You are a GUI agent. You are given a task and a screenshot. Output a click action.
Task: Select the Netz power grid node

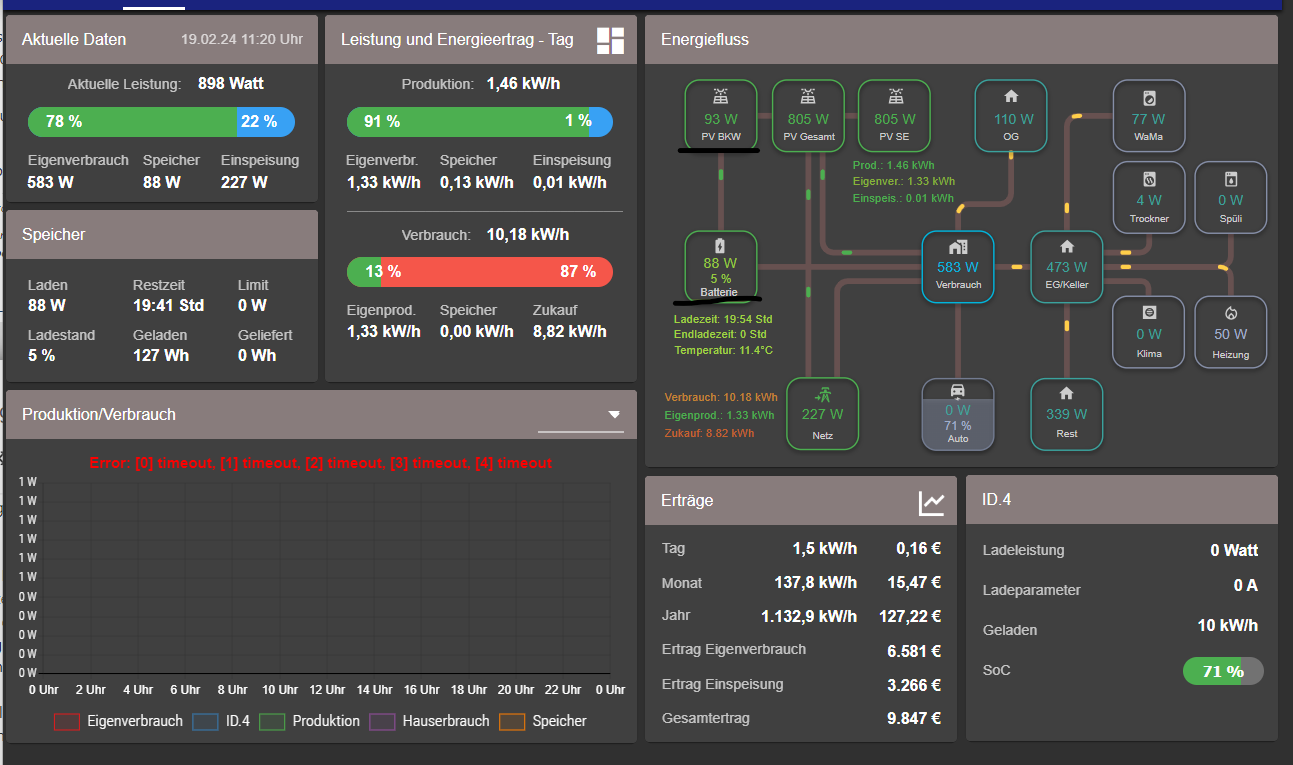coord(822,413)
